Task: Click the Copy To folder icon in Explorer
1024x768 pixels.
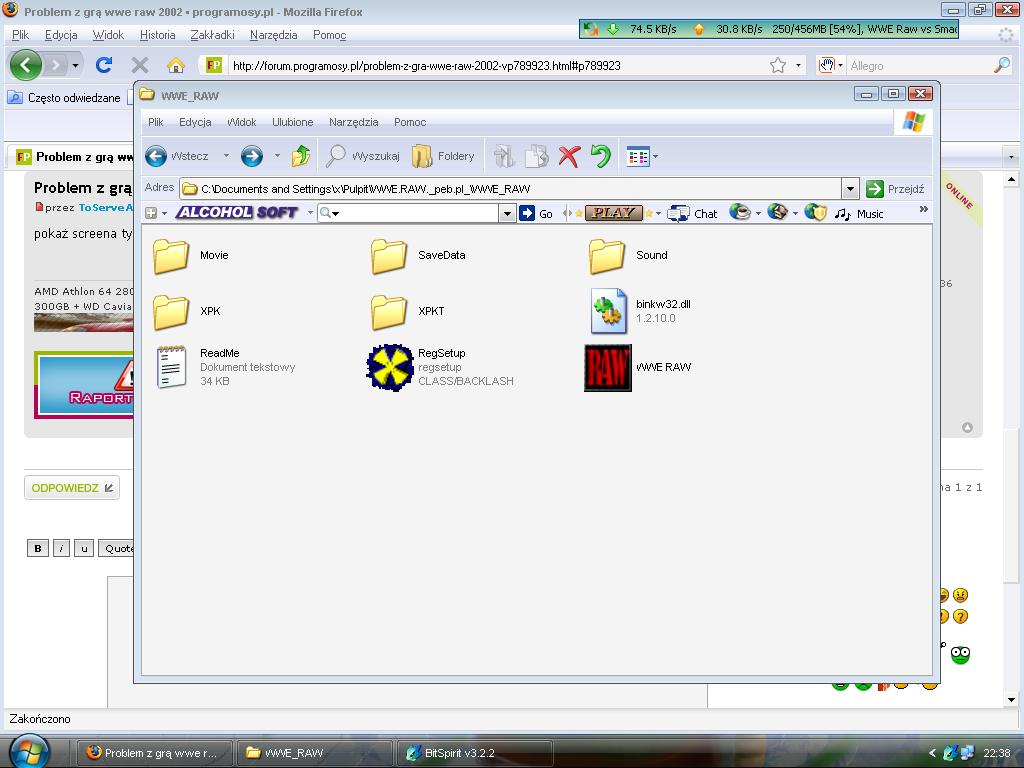Action: point(537,156)
